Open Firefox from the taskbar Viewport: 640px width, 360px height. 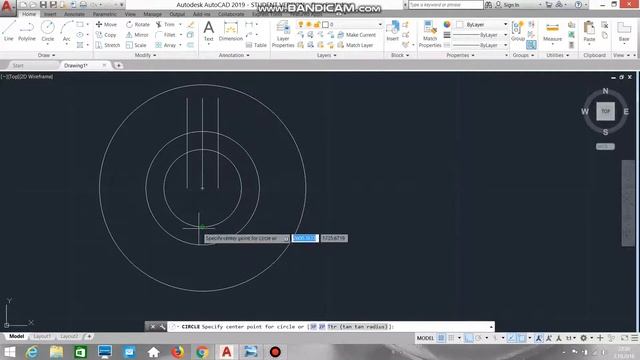point(178,352)
